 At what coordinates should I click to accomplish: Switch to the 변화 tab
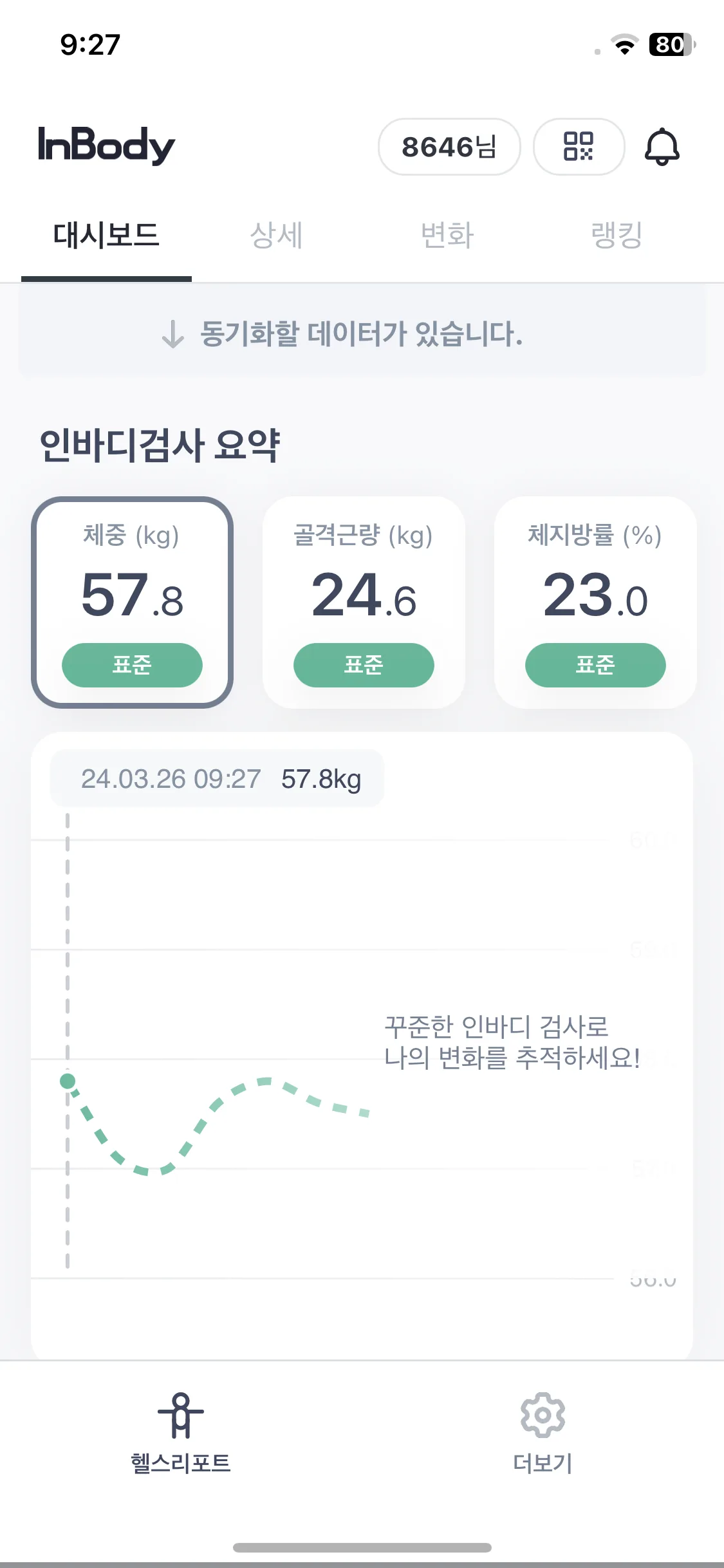(447, 235)
